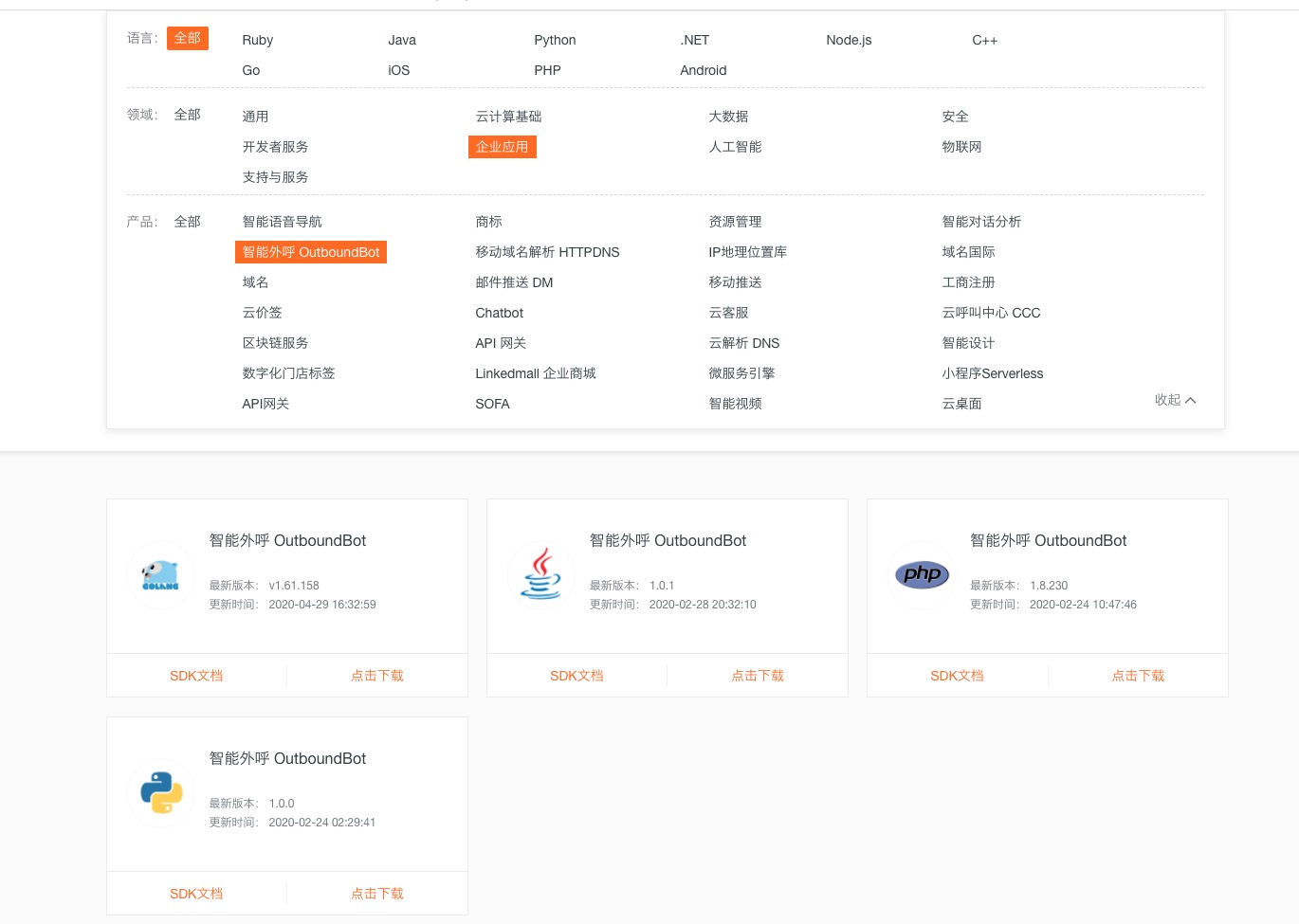The image size is (1299, 924).
Task: Choose product 移动域名解析 HTTPDNS
Action: coord(547,252)
